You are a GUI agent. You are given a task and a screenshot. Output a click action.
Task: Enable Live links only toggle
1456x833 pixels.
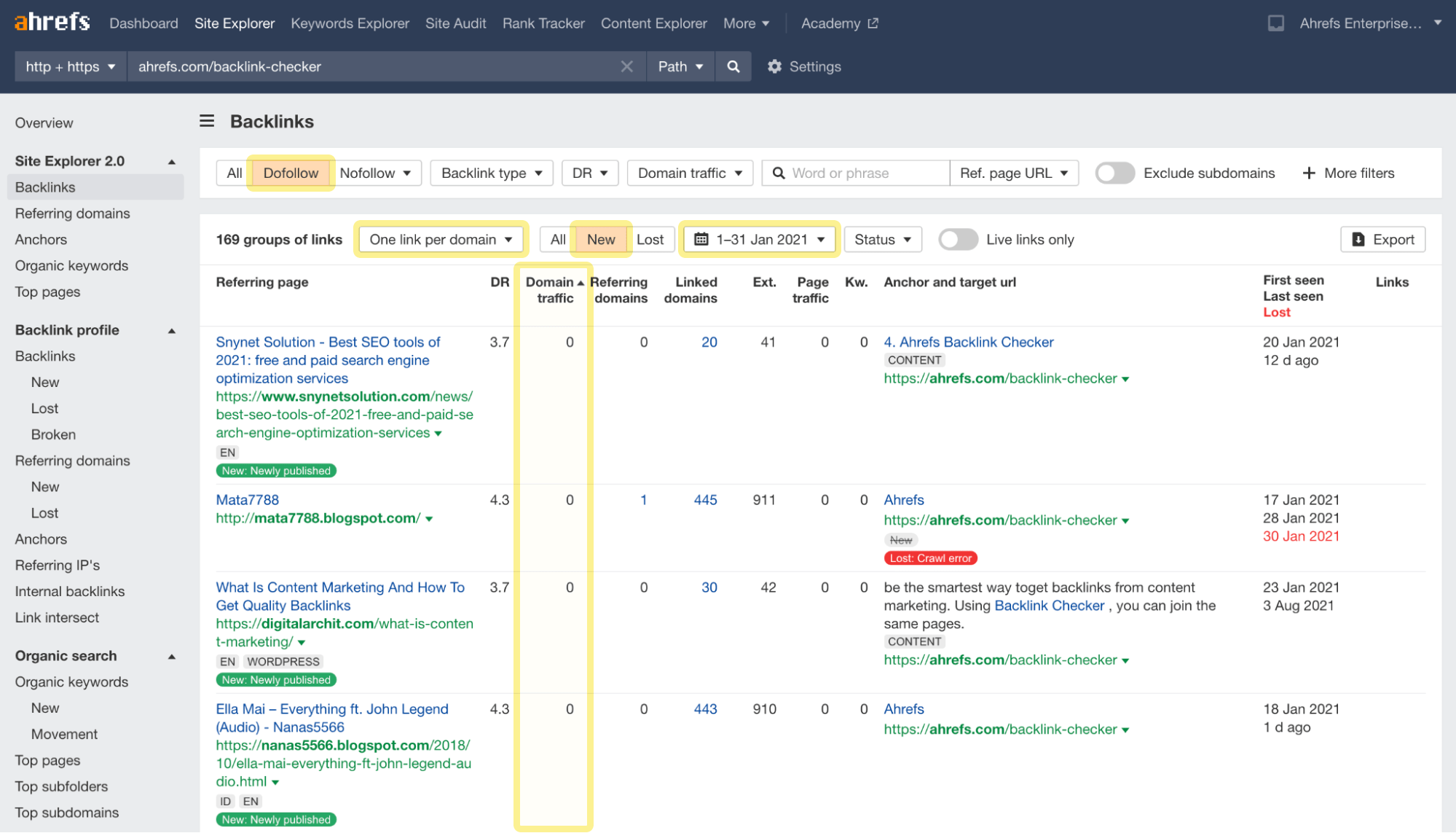tap(957, 239)
